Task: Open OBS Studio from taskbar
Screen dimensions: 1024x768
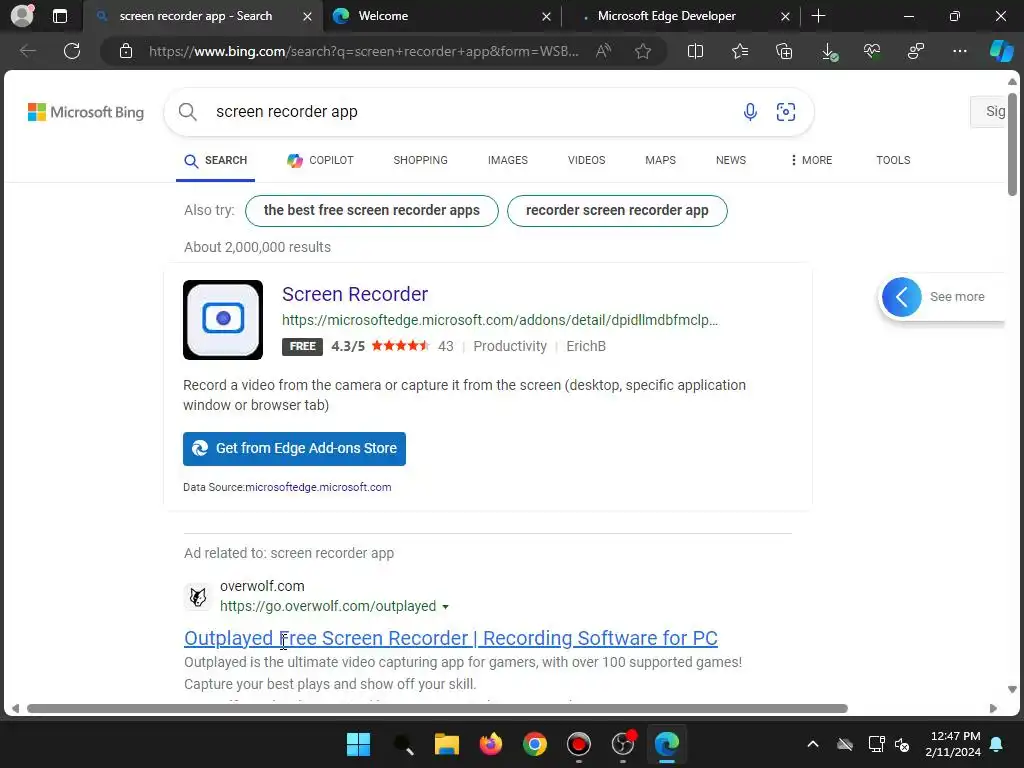Action: (x=623, y=743)
